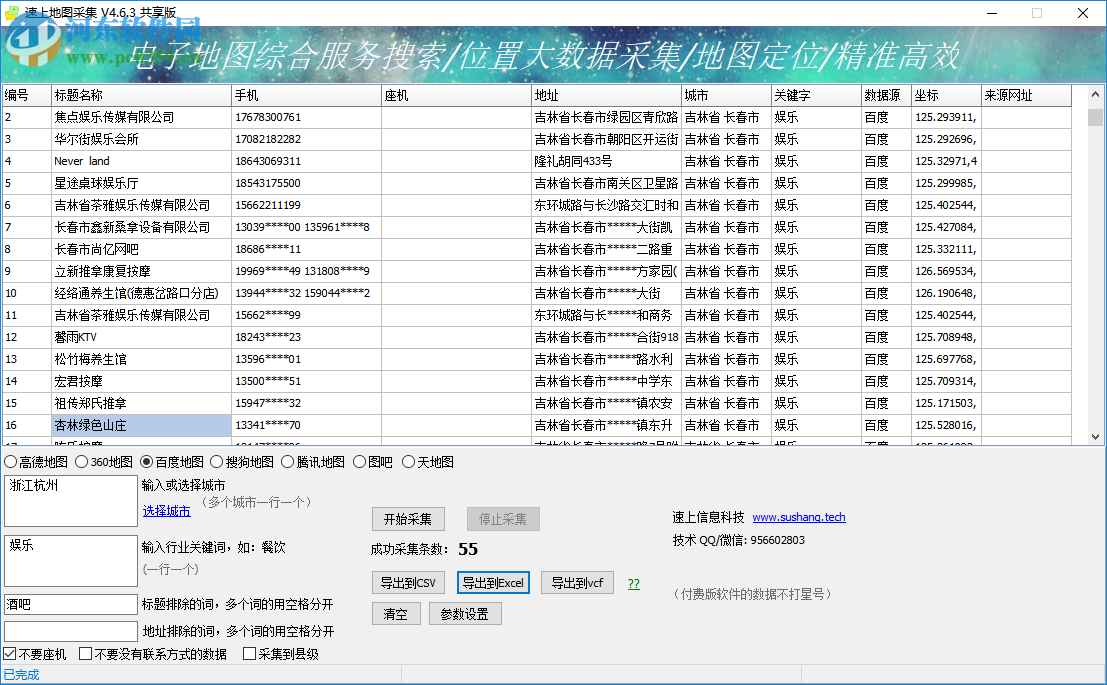The height and width of the screenshot is (685, 1107).
Task: Clear results with the 清空 button
Action: click(x=395, y=614)
